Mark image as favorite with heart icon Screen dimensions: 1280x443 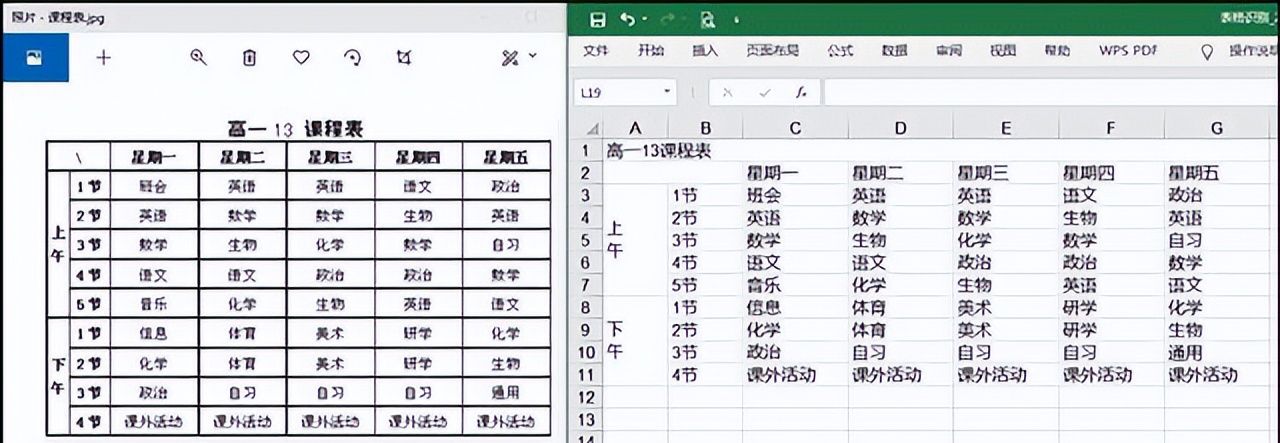(x=301, y=58)
